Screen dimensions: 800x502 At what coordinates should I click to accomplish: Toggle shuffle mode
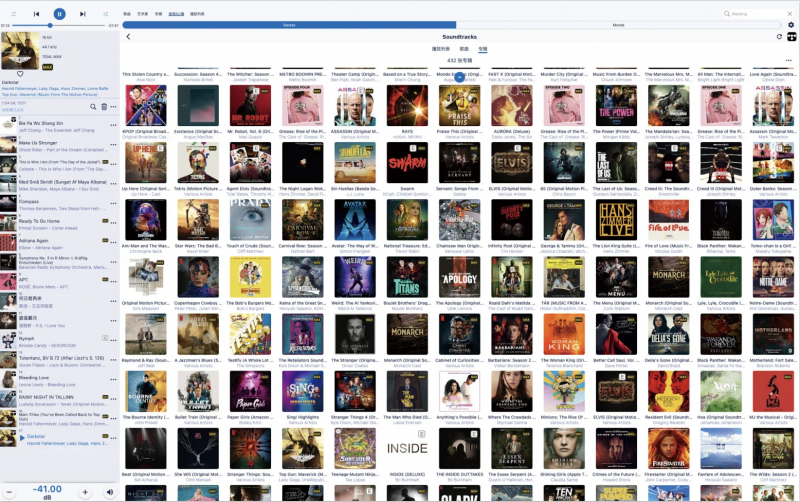click(x=105, y=14)
